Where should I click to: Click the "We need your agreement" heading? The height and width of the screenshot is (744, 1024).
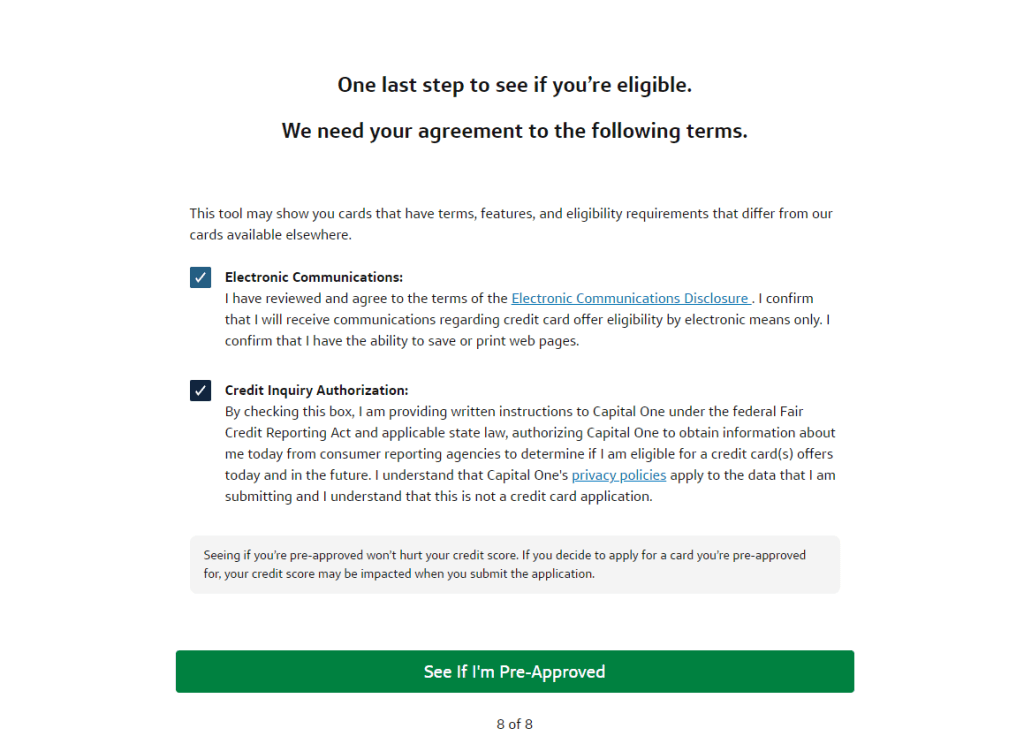[514, 131]
